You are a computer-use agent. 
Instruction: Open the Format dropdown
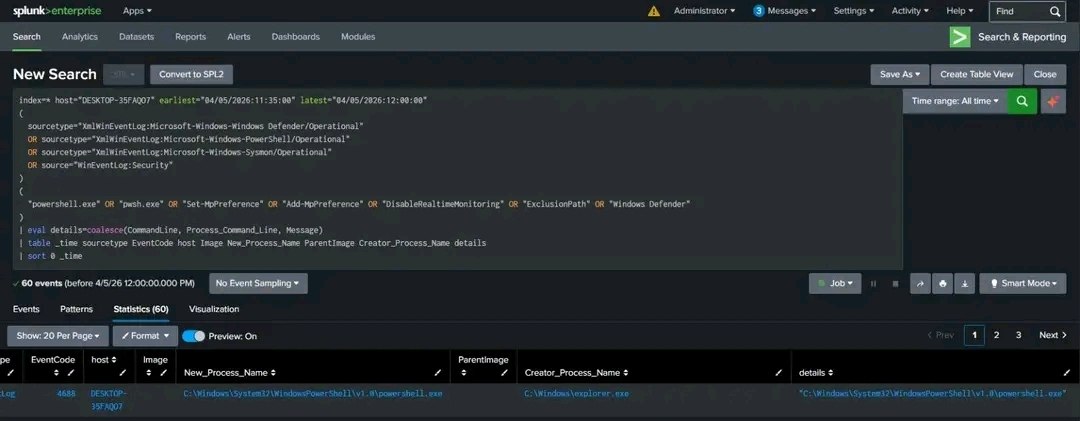click(145, 336)
